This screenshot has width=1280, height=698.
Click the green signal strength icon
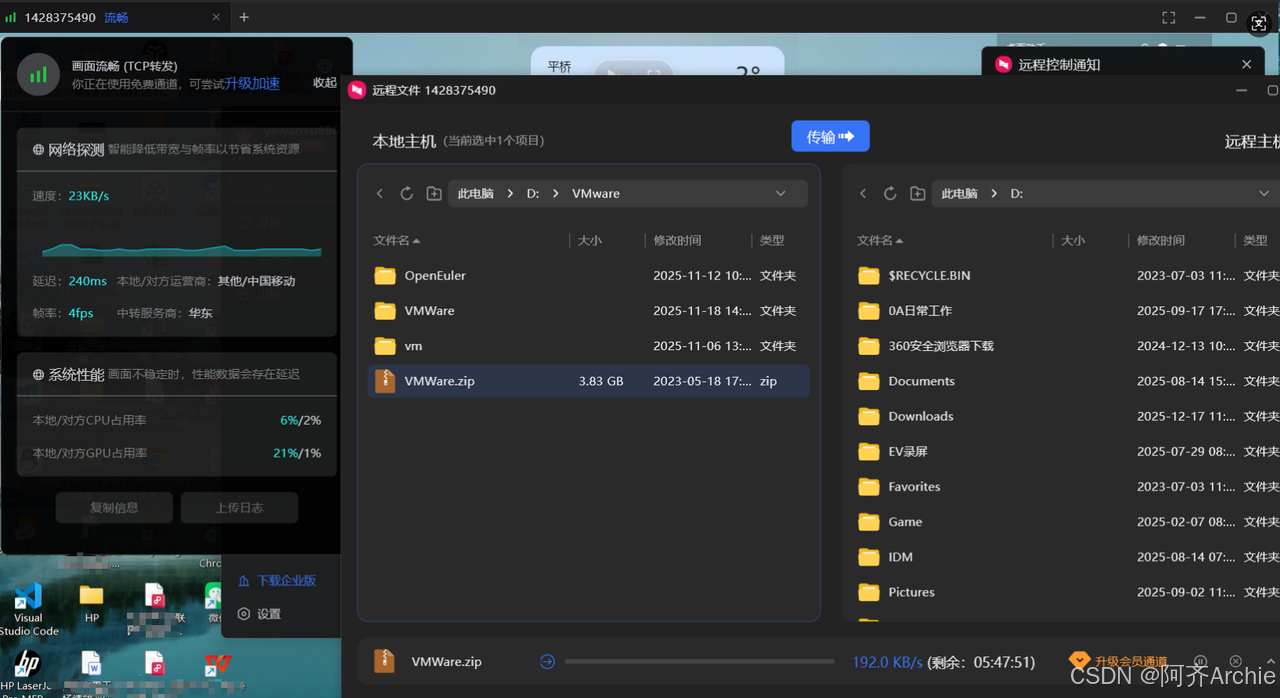38,74
